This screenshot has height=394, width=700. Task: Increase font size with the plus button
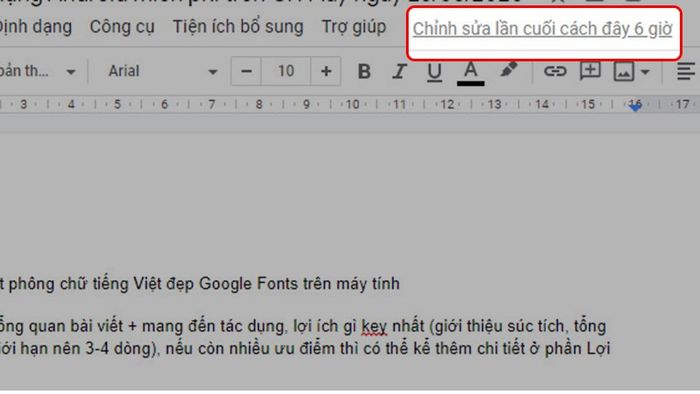pyautogui.click(x=326, y=71)
